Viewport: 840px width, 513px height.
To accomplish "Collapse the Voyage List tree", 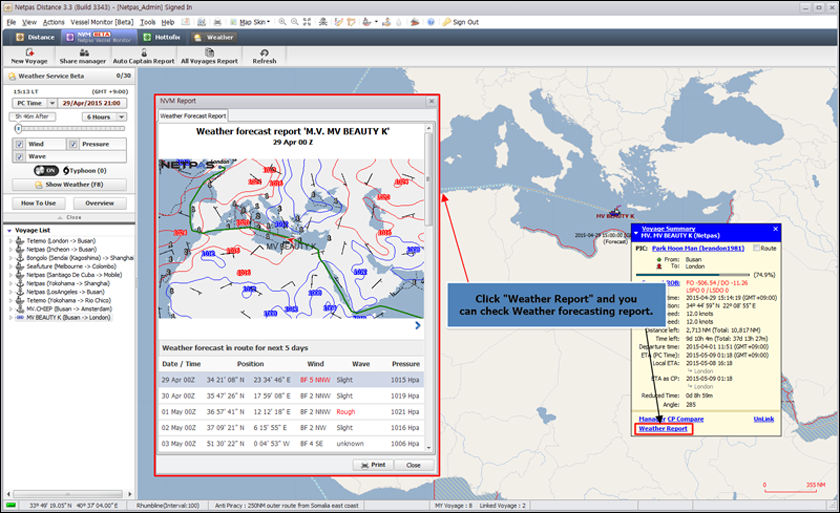I will [9, 230].
